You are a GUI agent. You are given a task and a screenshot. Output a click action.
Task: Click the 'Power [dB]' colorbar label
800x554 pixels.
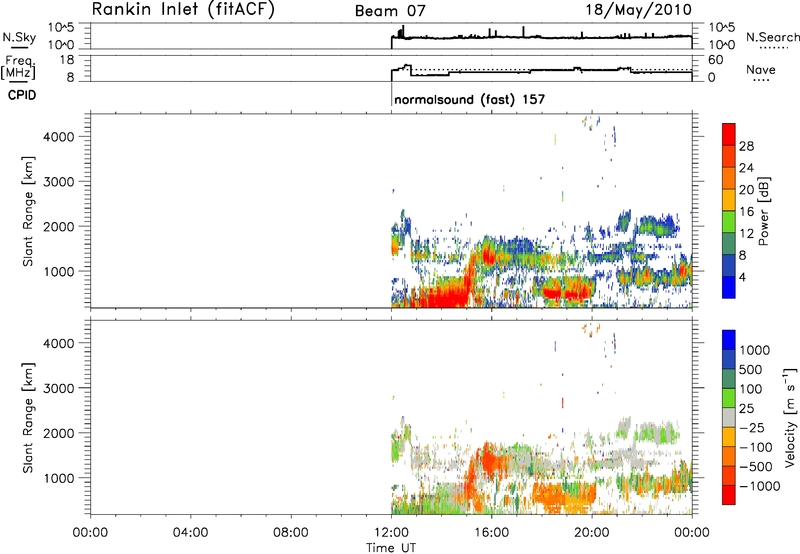(x=764, y=211)
